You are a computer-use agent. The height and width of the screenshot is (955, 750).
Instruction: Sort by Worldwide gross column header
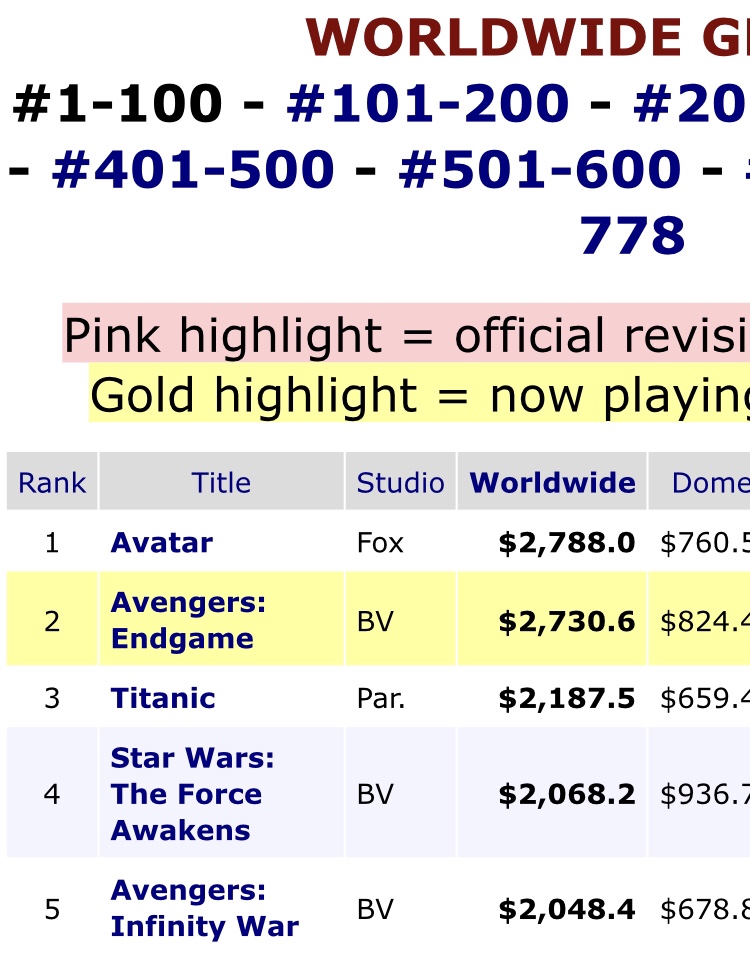click(553, 482)
